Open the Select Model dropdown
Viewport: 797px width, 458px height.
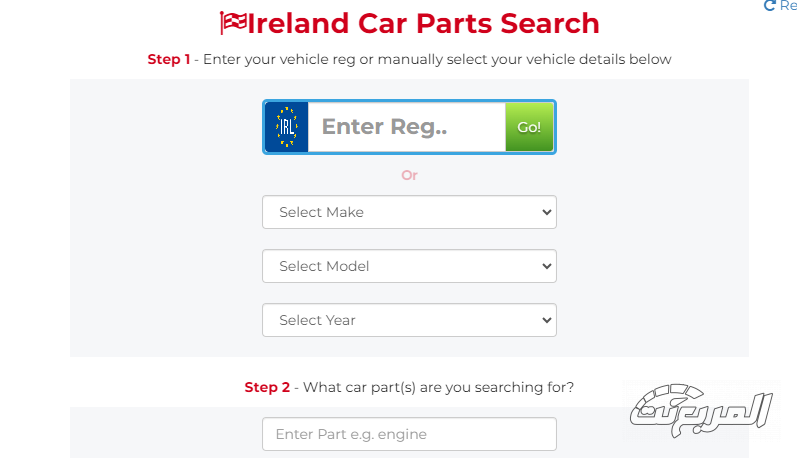tap(408, 266)
